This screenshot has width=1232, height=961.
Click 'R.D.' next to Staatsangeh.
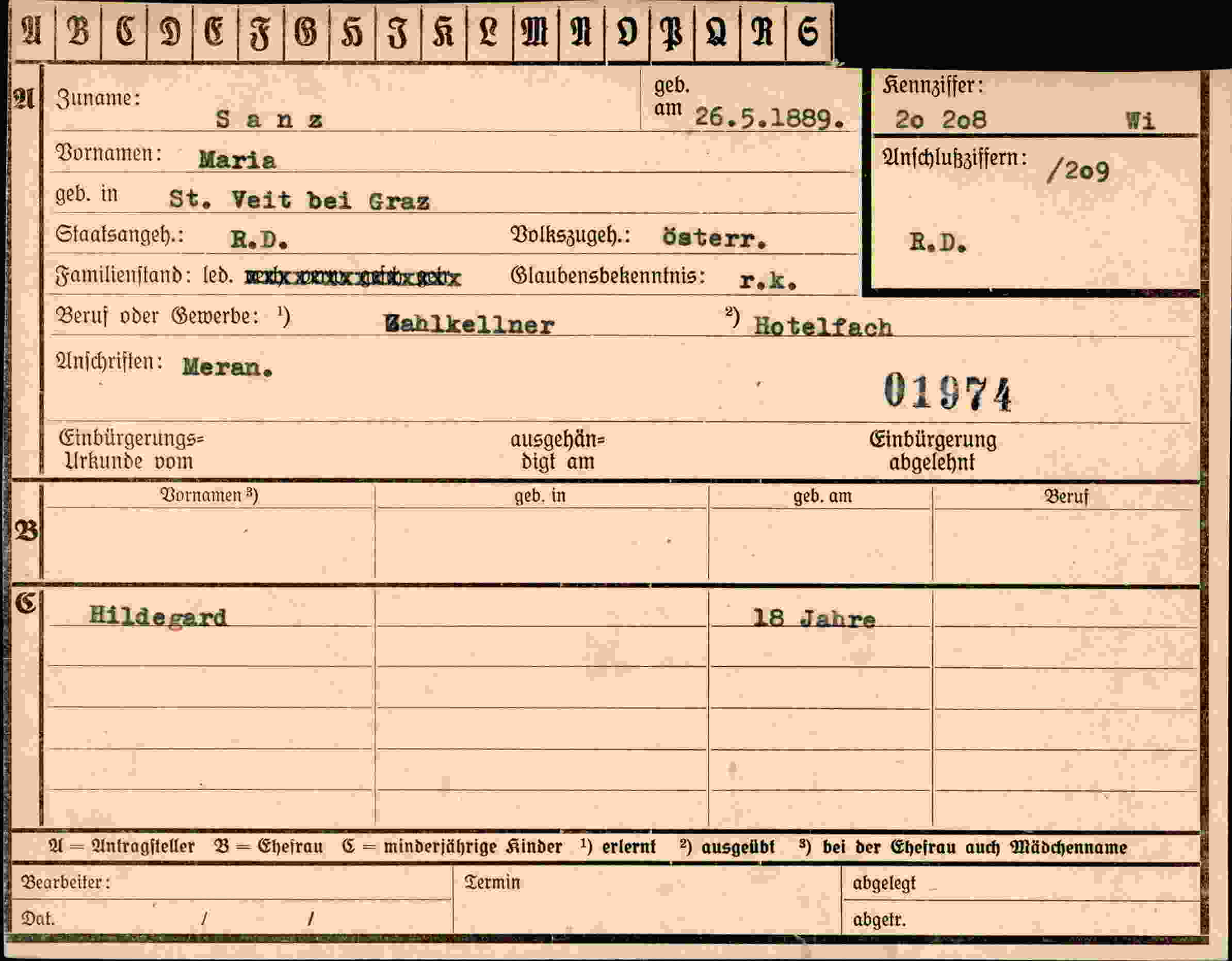point(259,240)
